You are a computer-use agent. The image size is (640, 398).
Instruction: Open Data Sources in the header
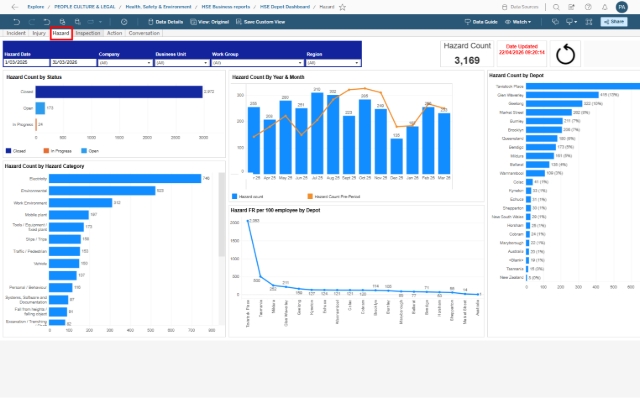coord(520,7)
